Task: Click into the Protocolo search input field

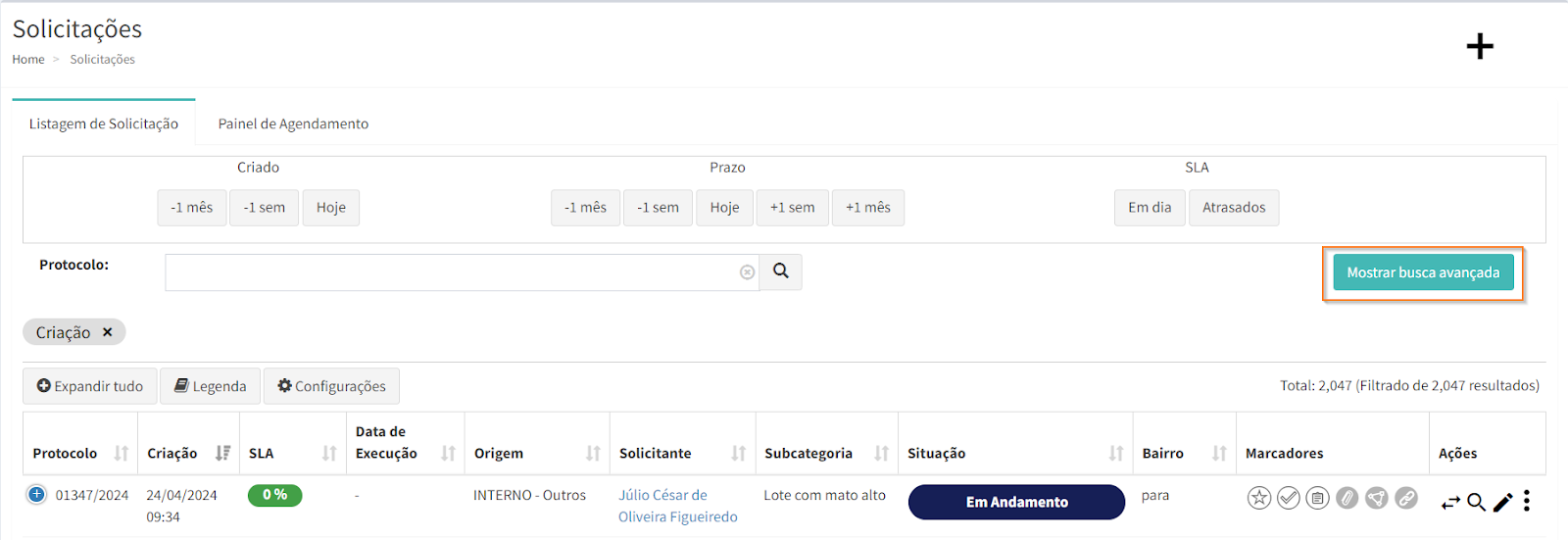Action: click(451, 272)
